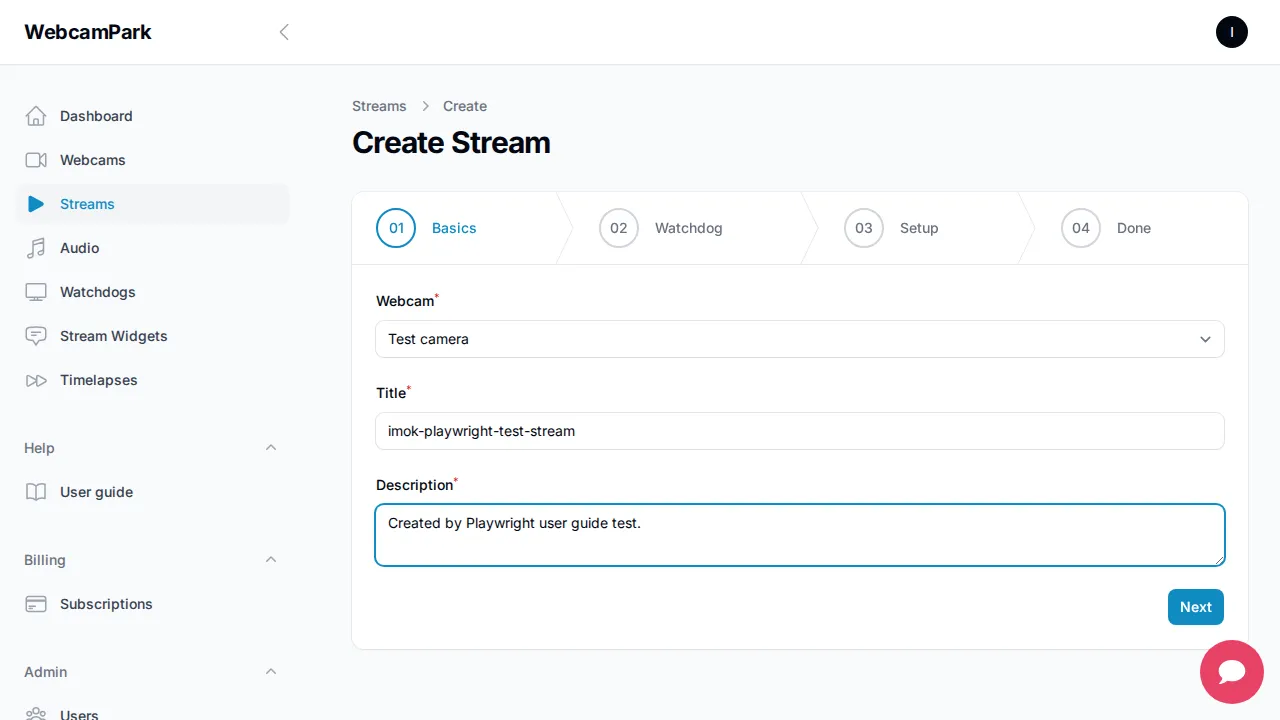1280x720 pixels.
Task: Collapse the Admin section
Action: click(271, 671)
